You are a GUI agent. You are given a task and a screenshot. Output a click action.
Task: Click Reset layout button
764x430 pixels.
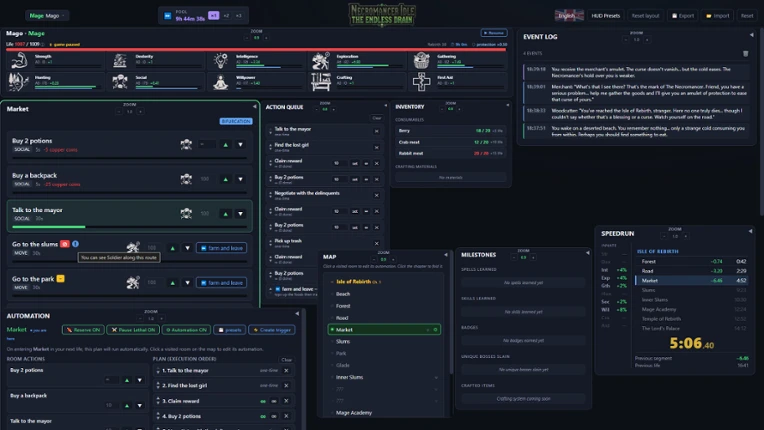645,16
